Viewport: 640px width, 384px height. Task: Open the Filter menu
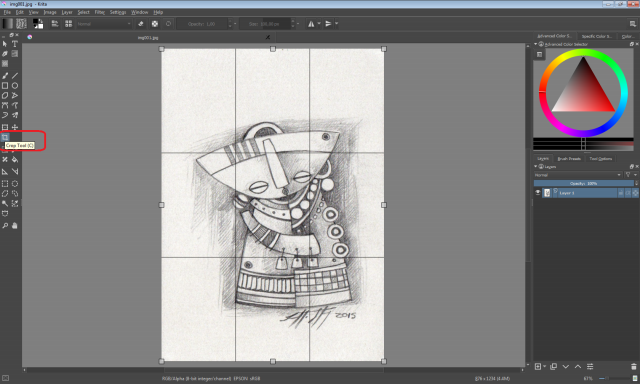[x=100, y=12]
